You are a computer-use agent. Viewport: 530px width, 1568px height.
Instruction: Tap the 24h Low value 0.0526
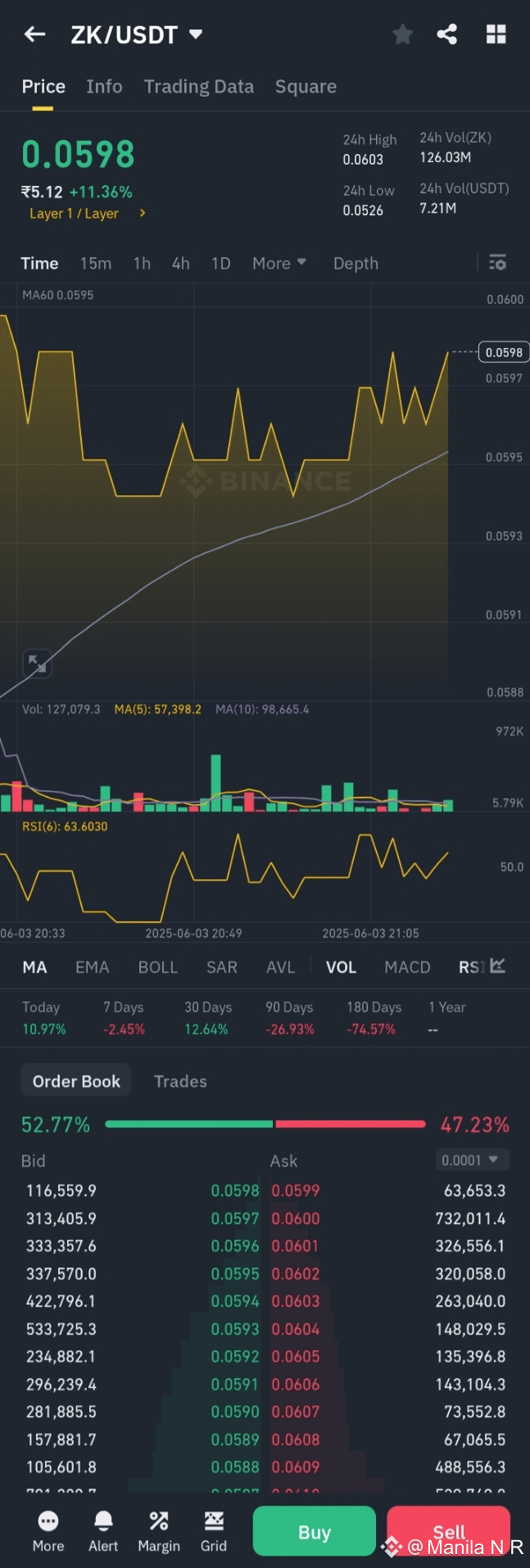pos(363,210)
